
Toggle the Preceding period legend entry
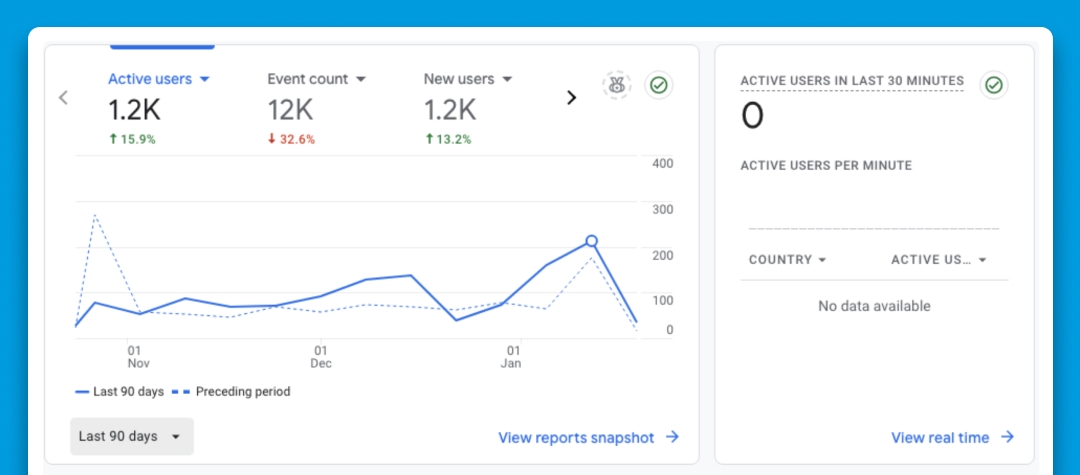(242, 392)
